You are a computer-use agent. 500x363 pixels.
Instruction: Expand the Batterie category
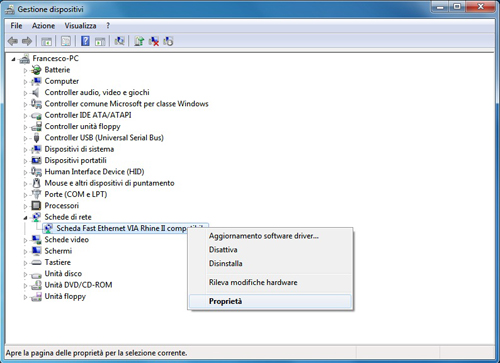pos(25,70)
